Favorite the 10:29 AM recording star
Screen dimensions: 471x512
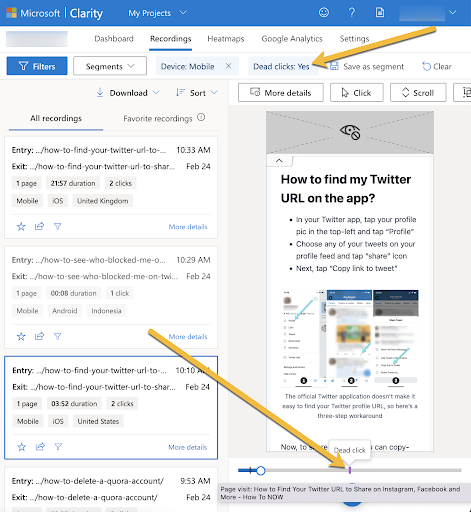point(21,336)
